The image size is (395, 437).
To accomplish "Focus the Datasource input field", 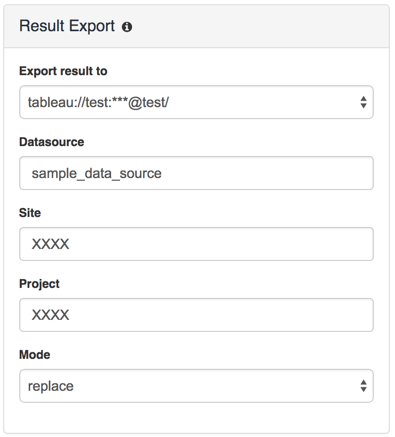I will point(196,173).
